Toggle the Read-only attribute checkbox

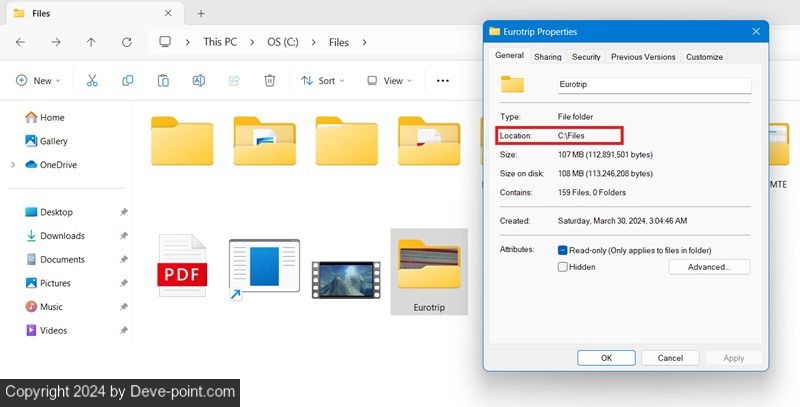(x=563, y=250)
